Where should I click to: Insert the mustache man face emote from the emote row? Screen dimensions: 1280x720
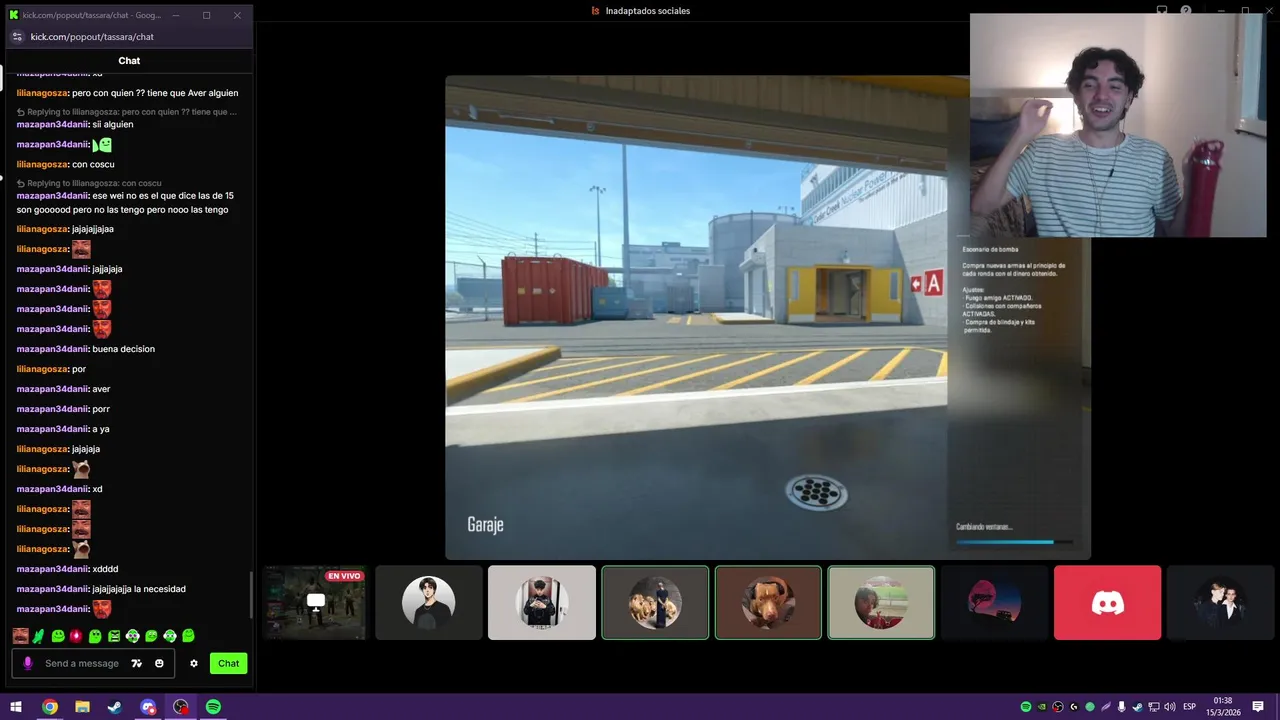(20, 635)
